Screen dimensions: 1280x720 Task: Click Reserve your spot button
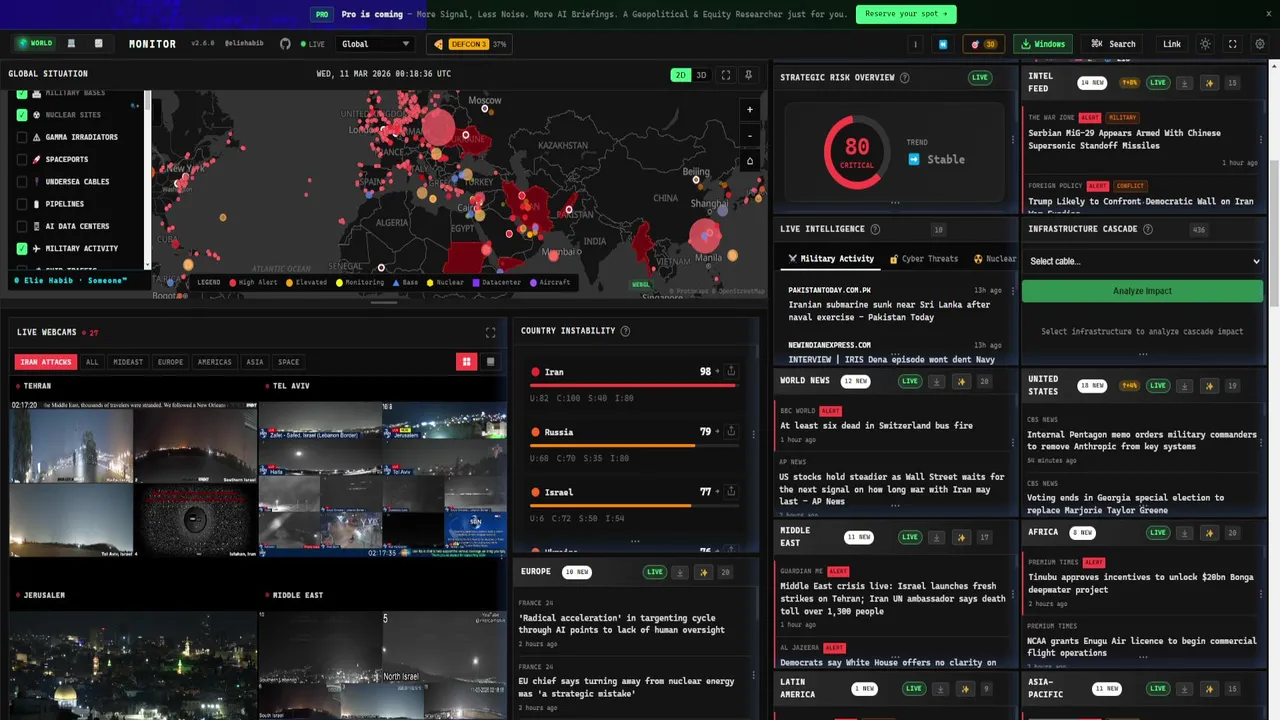pyautogui.click(x=906, y=14)
